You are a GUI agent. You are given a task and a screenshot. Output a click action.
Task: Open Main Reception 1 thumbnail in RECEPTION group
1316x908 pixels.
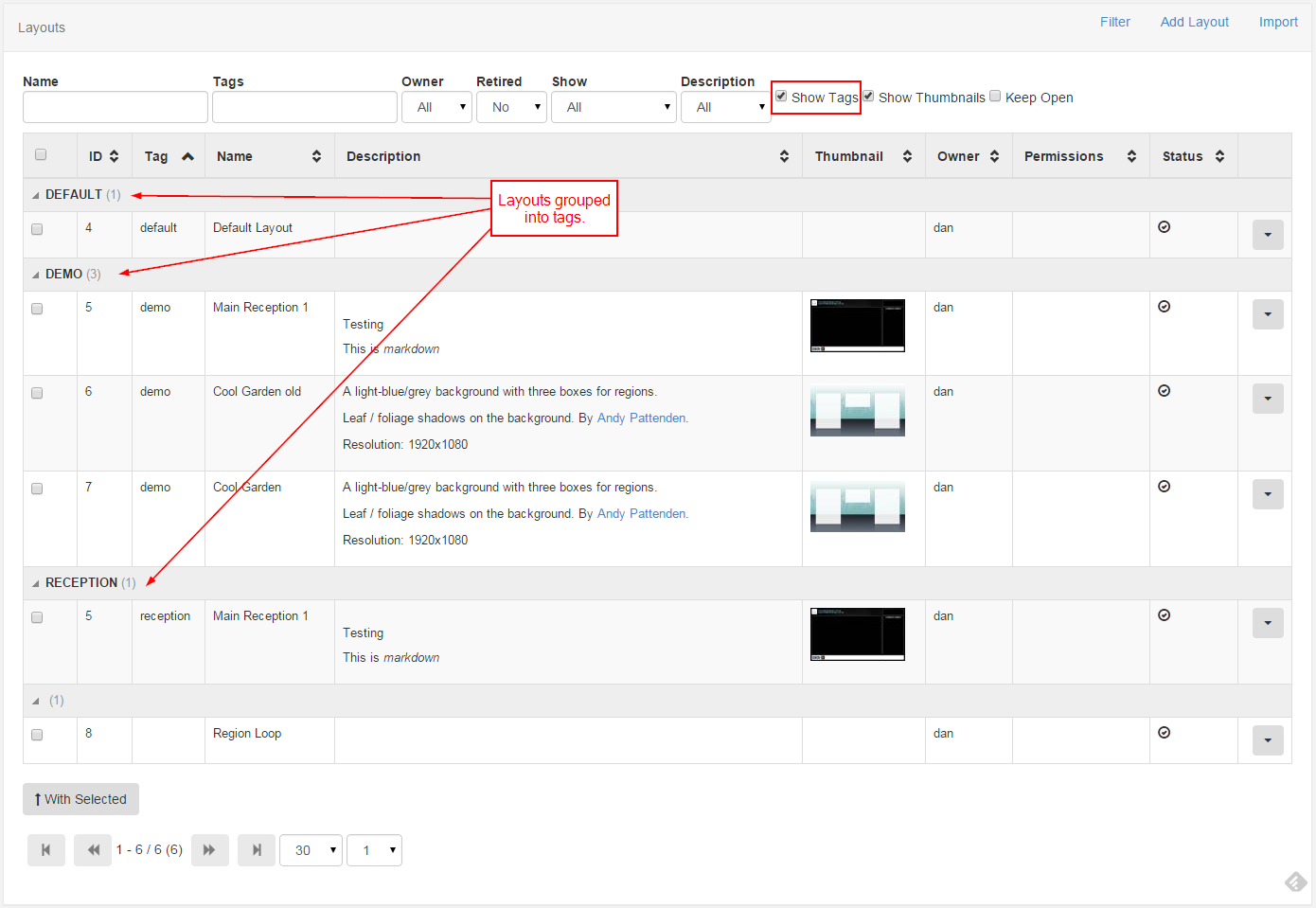[x=858, y=634]
